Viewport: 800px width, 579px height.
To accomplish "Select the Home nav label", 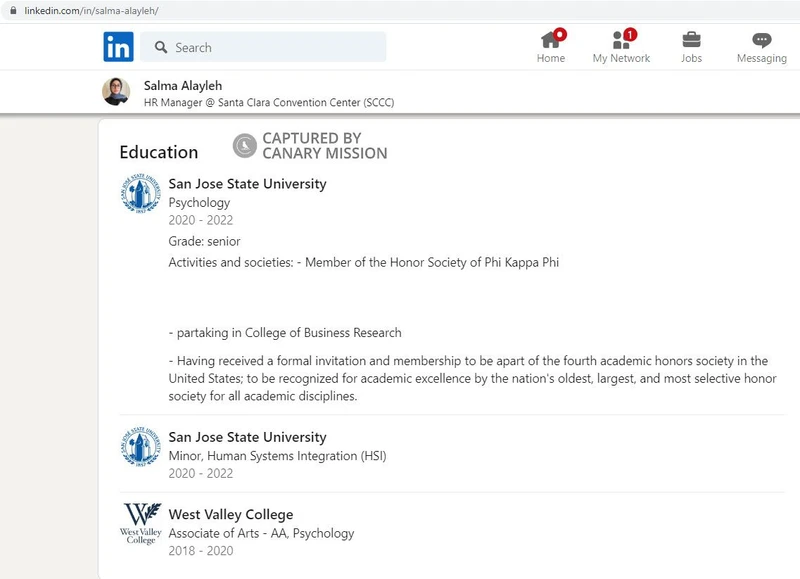I will click(x=551, y=58).
